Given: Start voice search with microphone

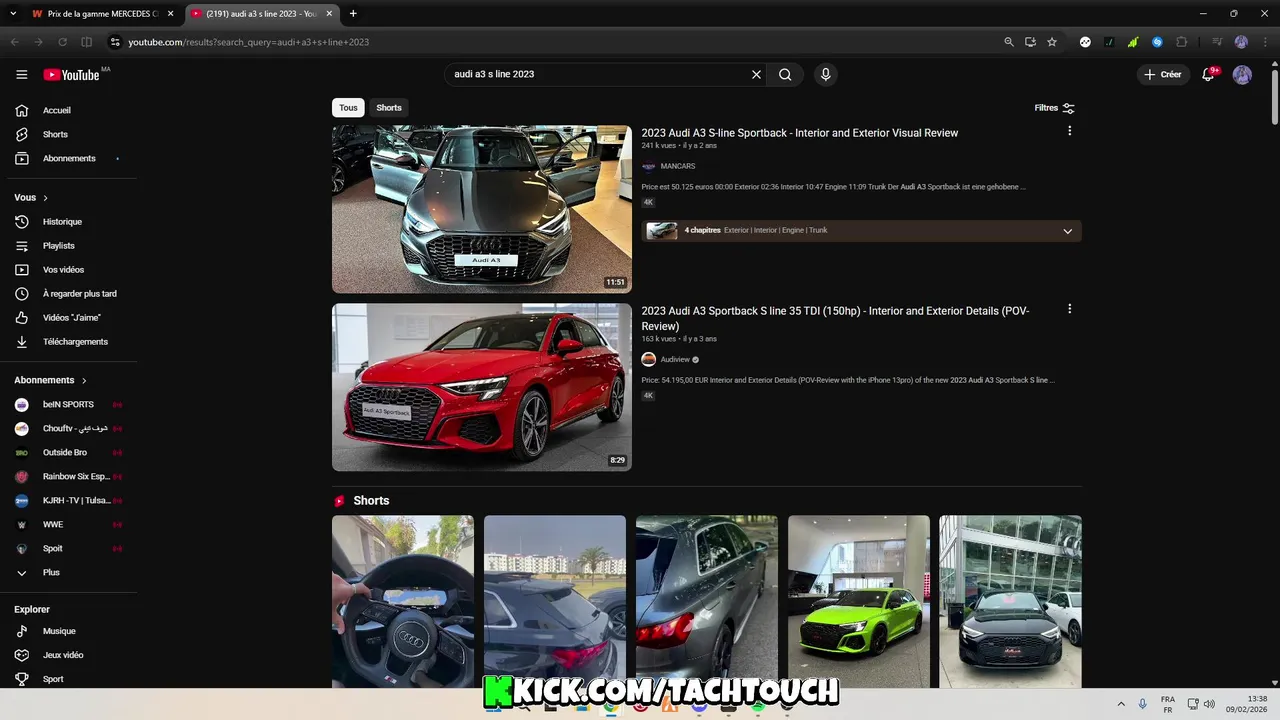Looking at the screenshot, I should [825, 74].
